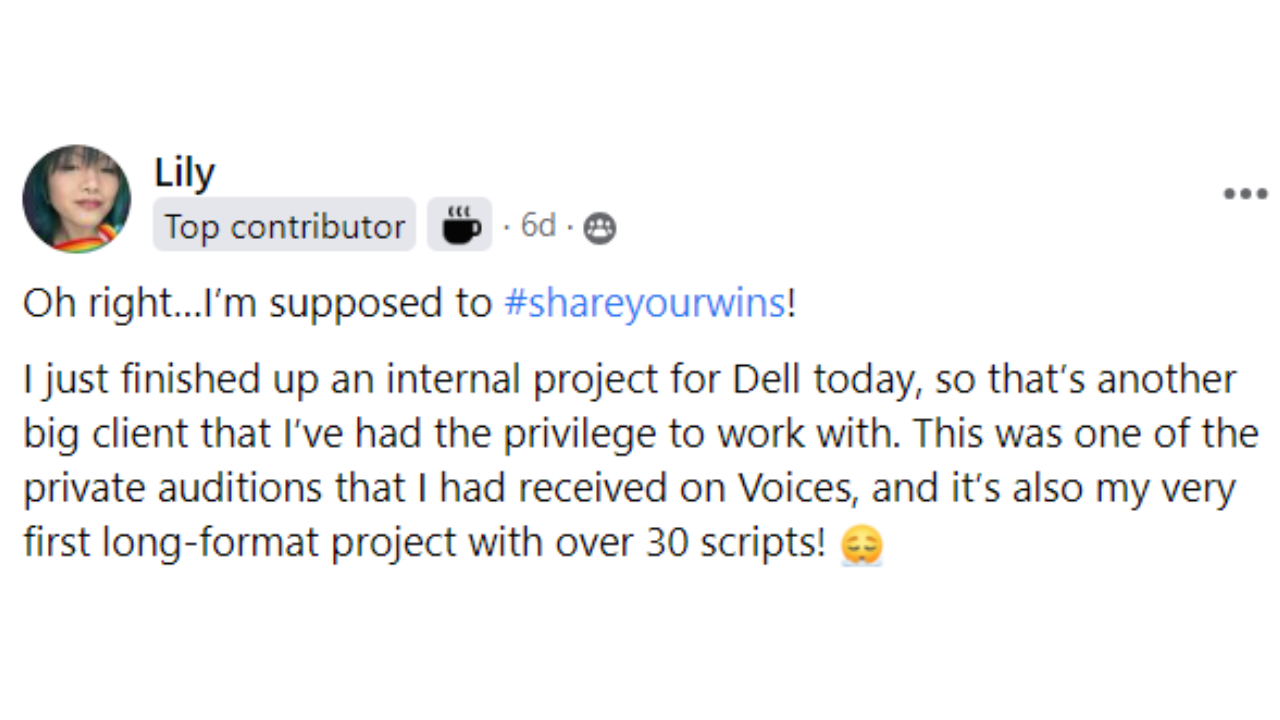Click the group audience privacy icon
Viewport: 1280px width, 720px height.
(x=599, y=229)
